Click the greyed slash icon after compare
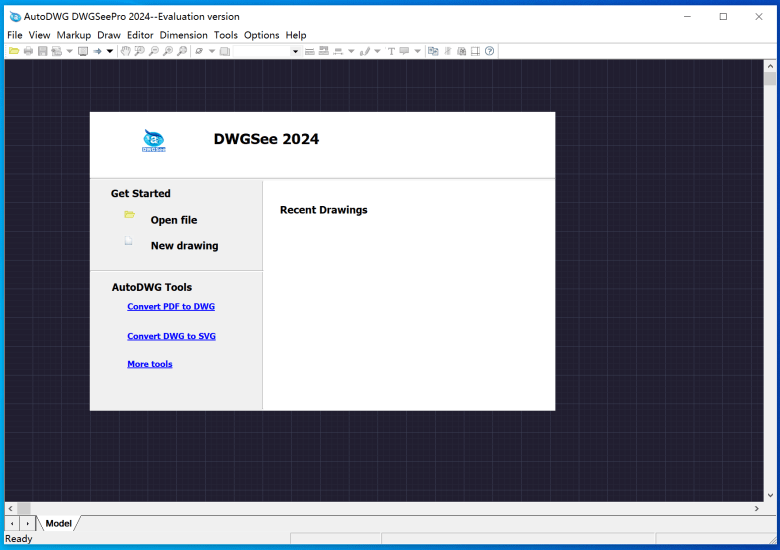 tap(448, 51)
